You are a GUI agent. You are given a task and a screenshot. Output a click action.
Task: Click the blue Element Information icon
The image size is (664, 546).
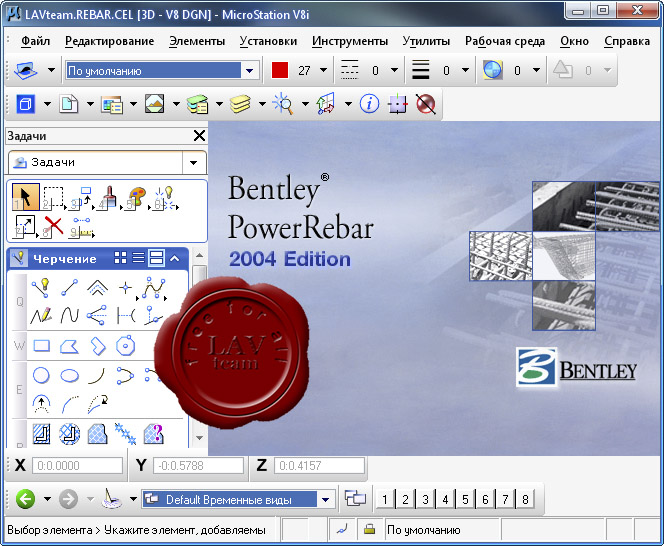369,104
